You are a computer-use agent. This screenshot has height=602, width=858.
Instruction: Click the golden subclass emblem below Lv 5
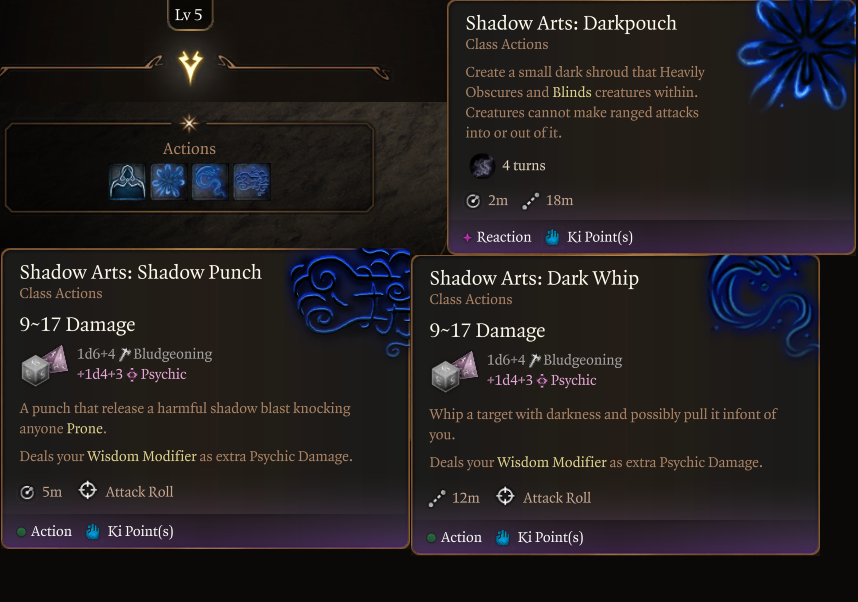pos(190,67)
